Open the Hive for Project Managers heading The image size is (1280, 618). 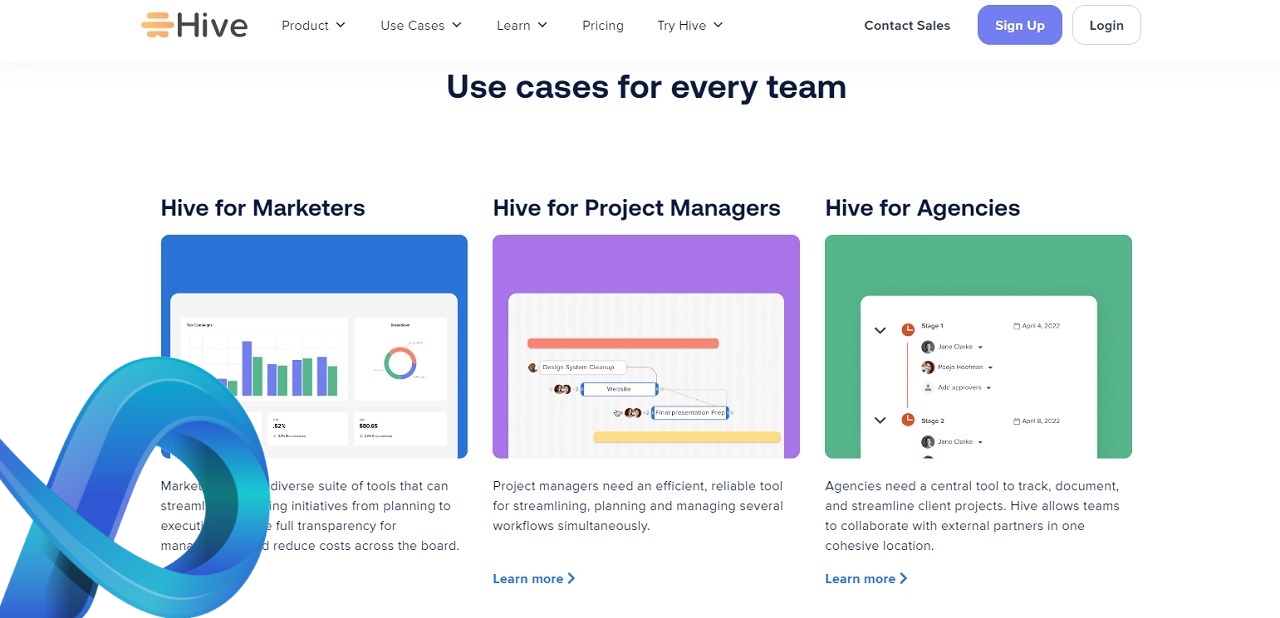[x=636, y=208]
